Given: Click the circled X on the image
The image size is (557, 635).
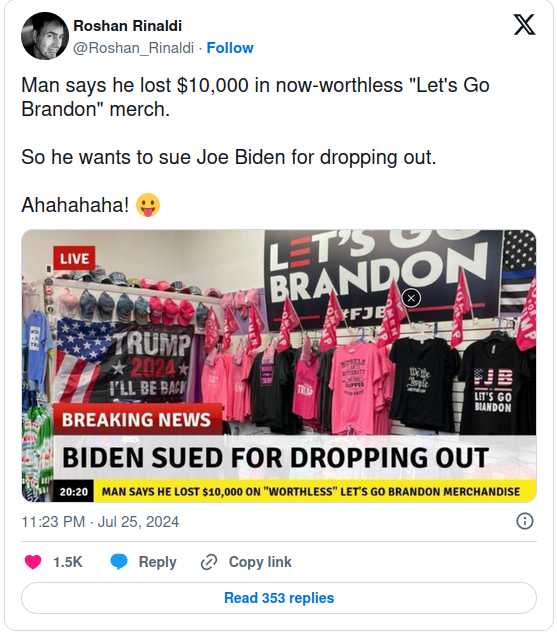Looking at the screenshot, I should click(411, 298).
